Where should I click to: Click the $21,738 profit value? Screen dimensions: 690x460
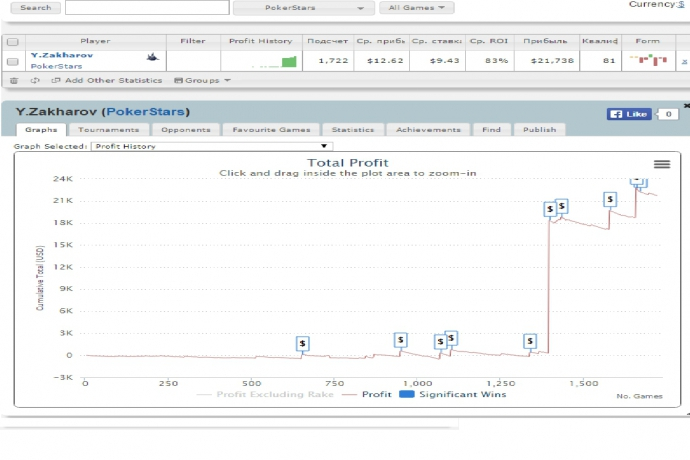[x=552, y=61]
